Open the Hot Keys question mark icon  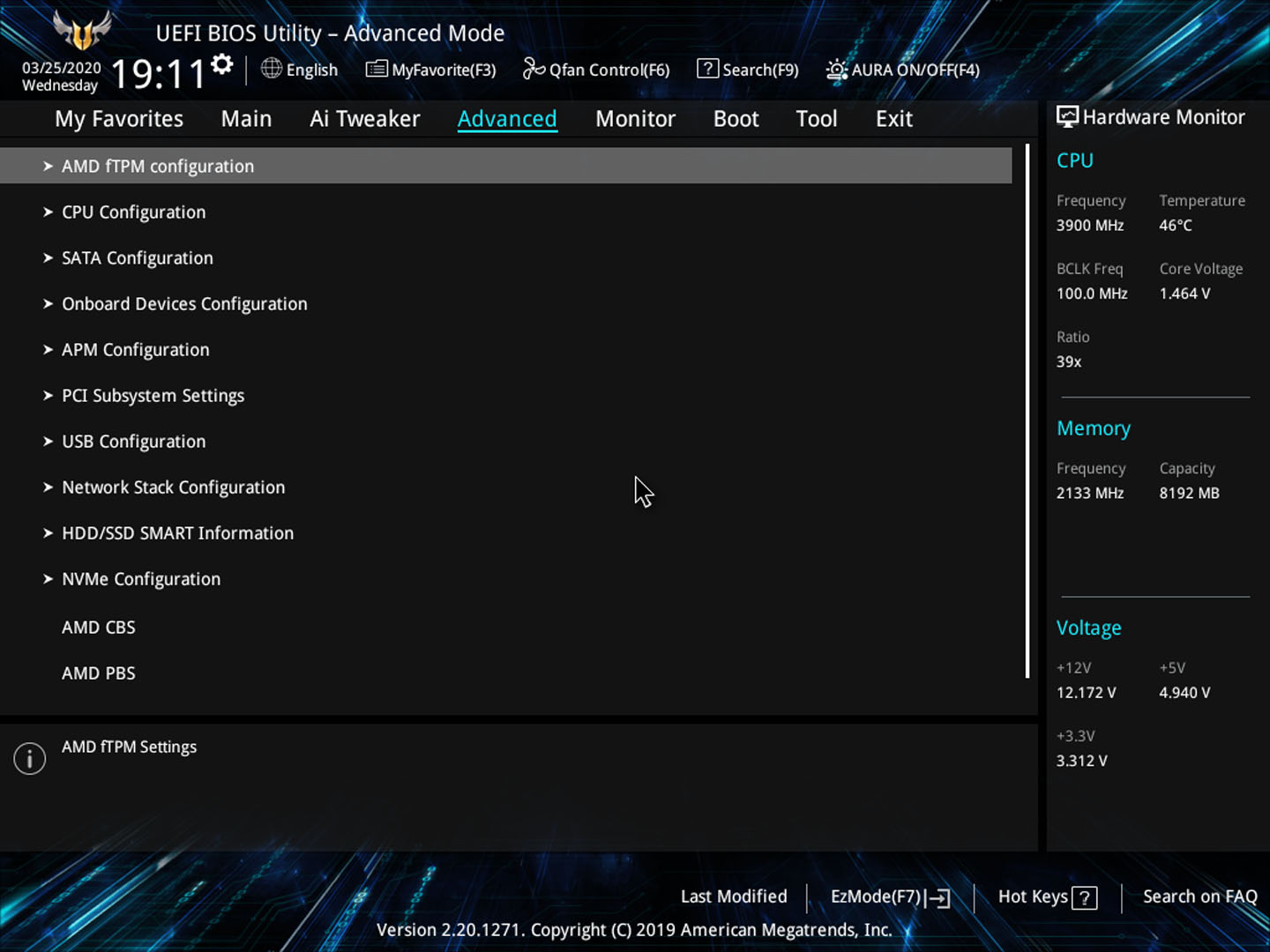(1085, 897)
